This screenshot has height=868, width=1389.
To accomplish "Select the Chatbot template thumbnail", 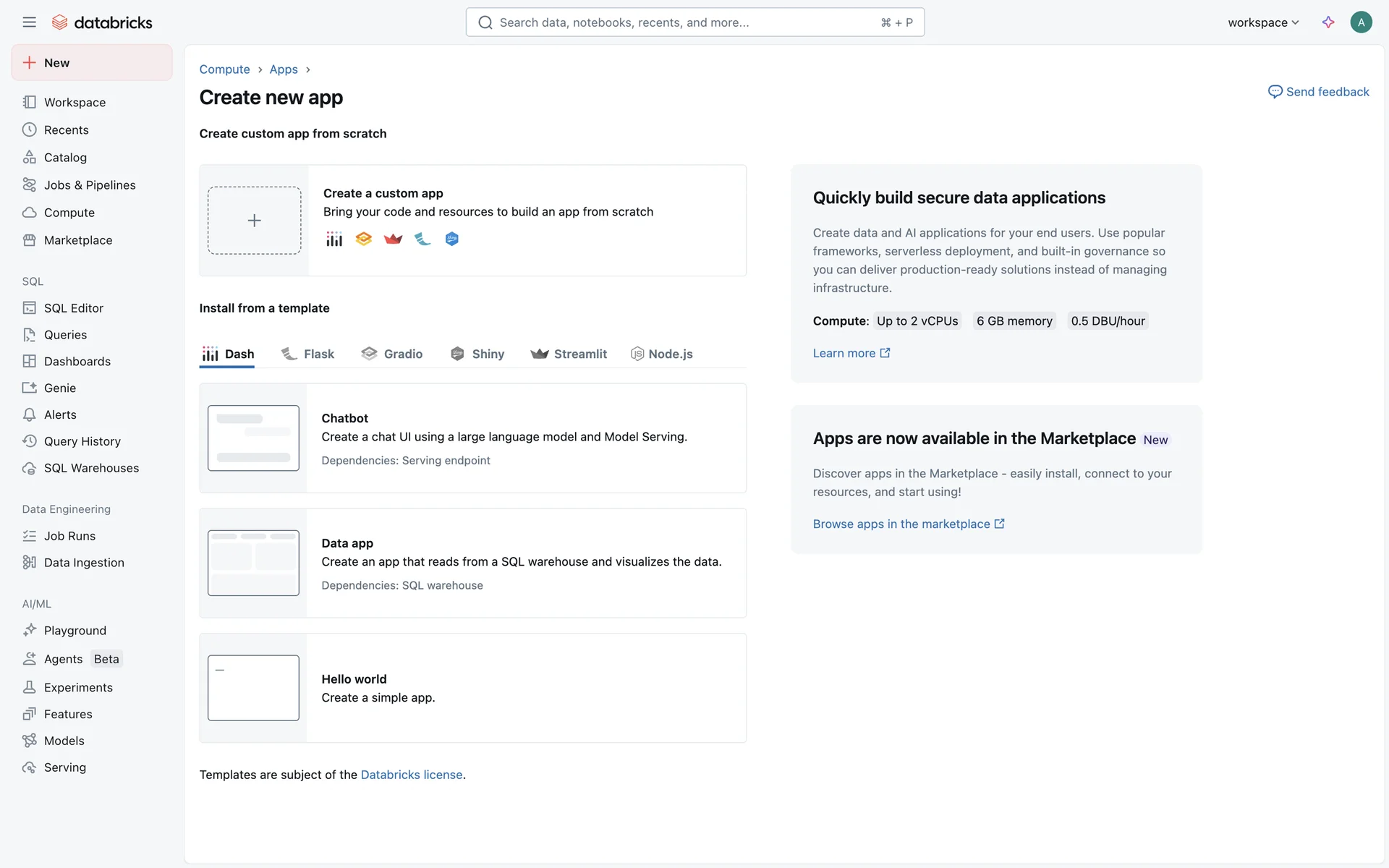I will tap(253, 438).
